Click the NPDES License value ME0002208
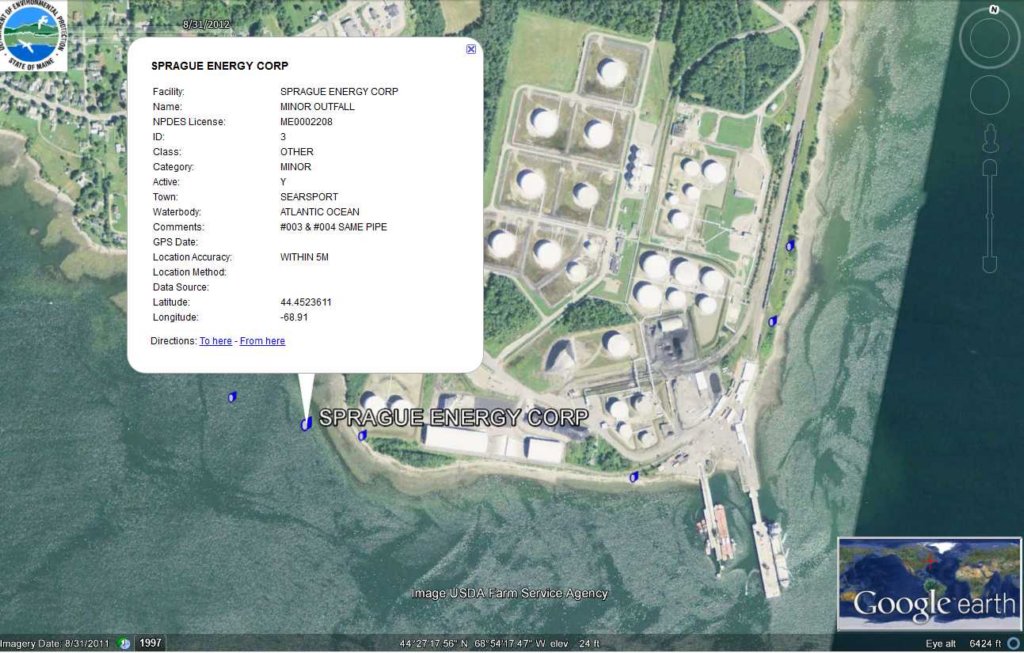This screenshot has width=1024, height=653. click(306, 121)
